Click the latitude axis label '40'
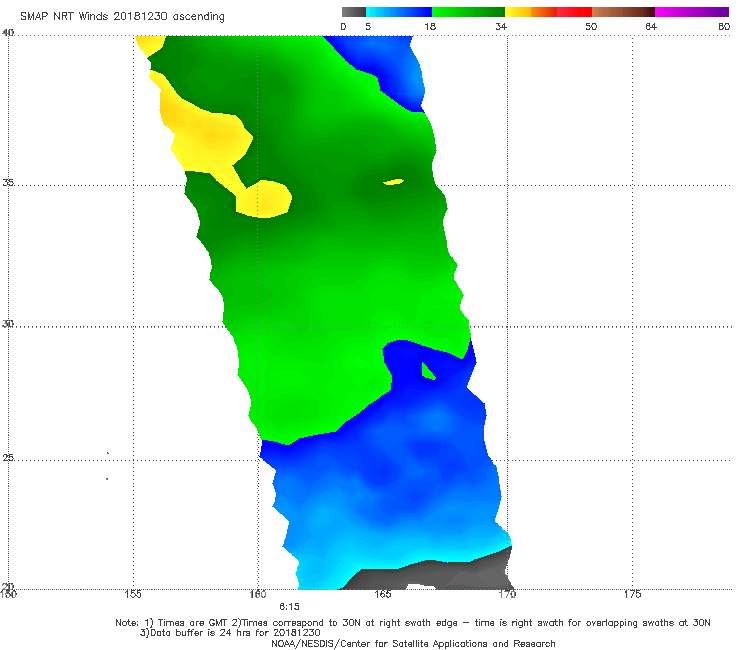Viewport: 740px width, 650px height. tap(8, 33)
